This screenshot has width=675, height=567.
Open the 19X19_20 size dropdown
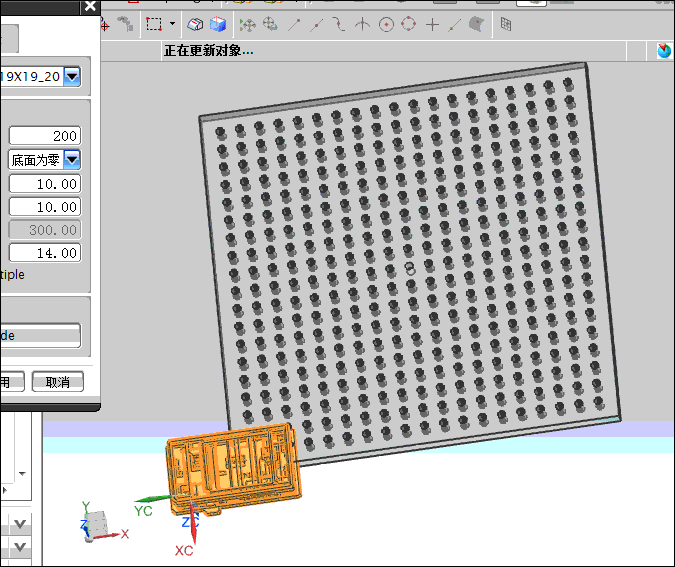72,77
